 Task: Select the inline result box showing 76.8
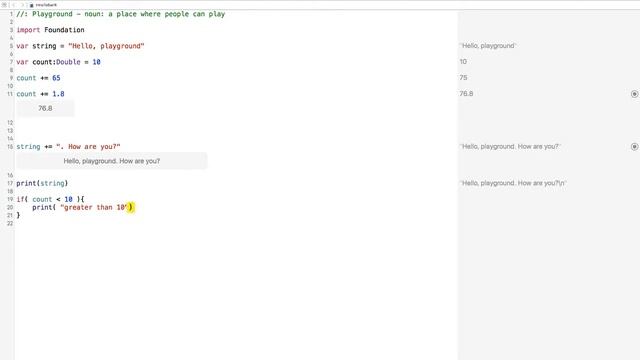click(45, 108)
